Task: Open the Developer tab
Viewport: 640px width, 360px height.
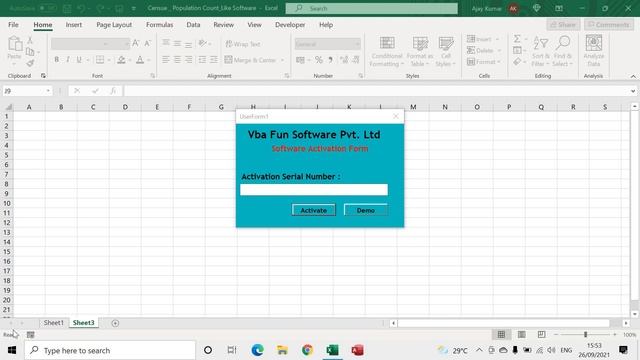Action: pyautogui.click(x=290, y=25)
